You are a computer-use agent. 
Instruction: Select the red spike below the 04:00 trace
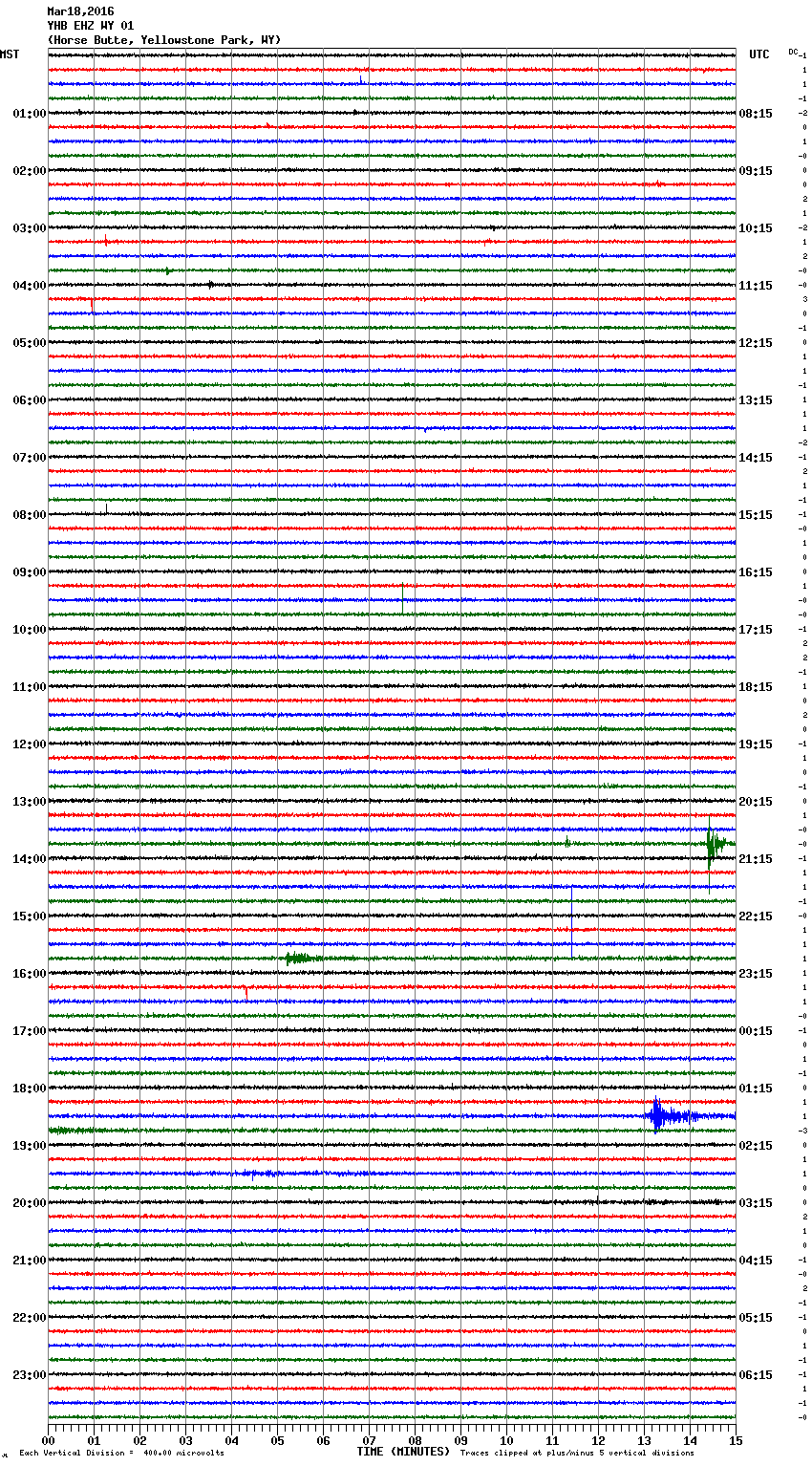coord(92,305)
